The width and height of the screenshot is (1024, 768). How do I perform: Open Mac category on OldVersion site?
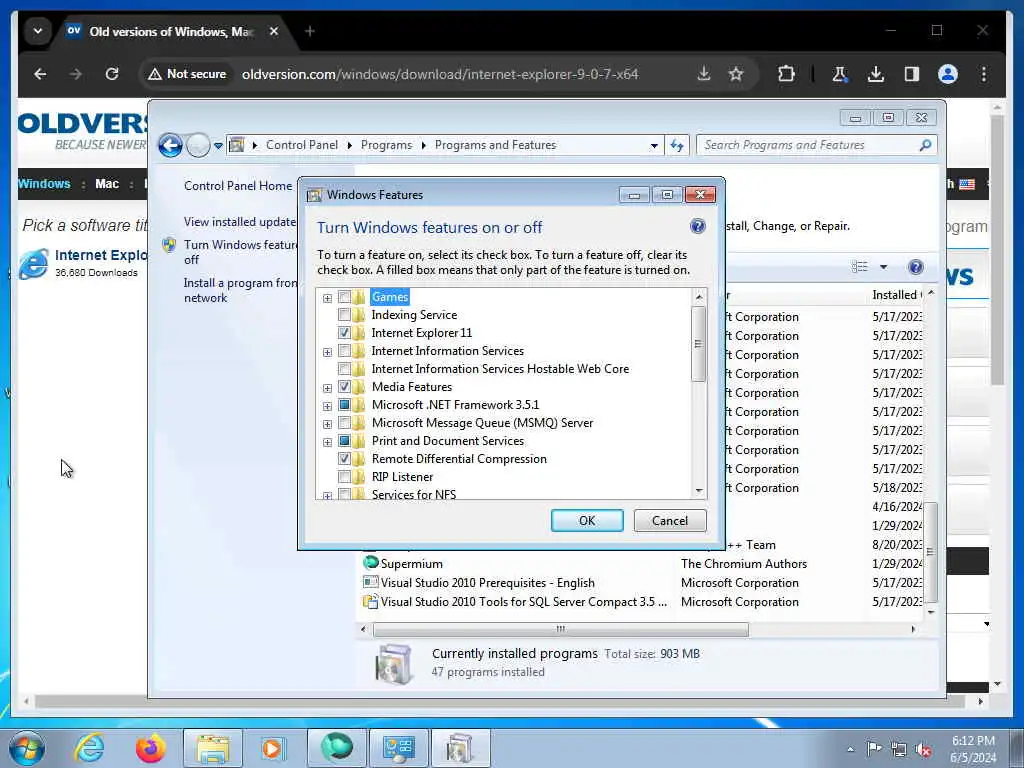(x=107, y=184)
